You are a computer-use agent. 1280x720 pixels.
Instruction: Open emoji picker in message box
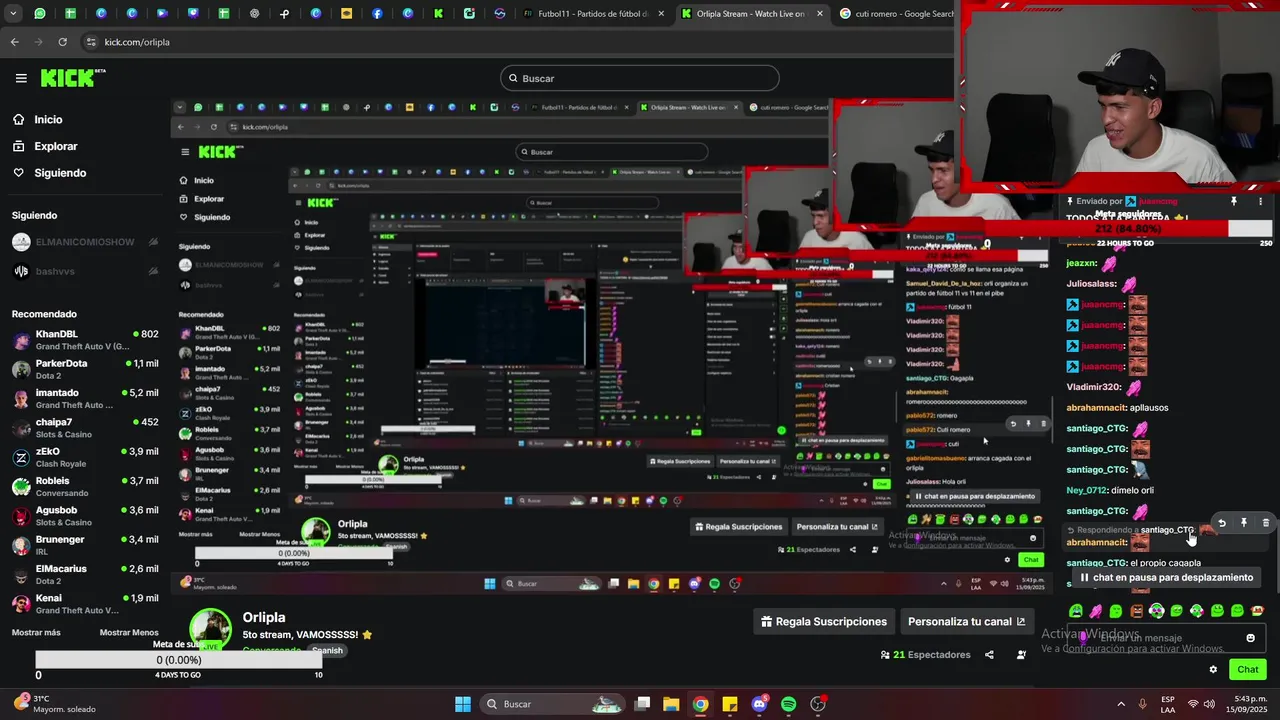1250,638
